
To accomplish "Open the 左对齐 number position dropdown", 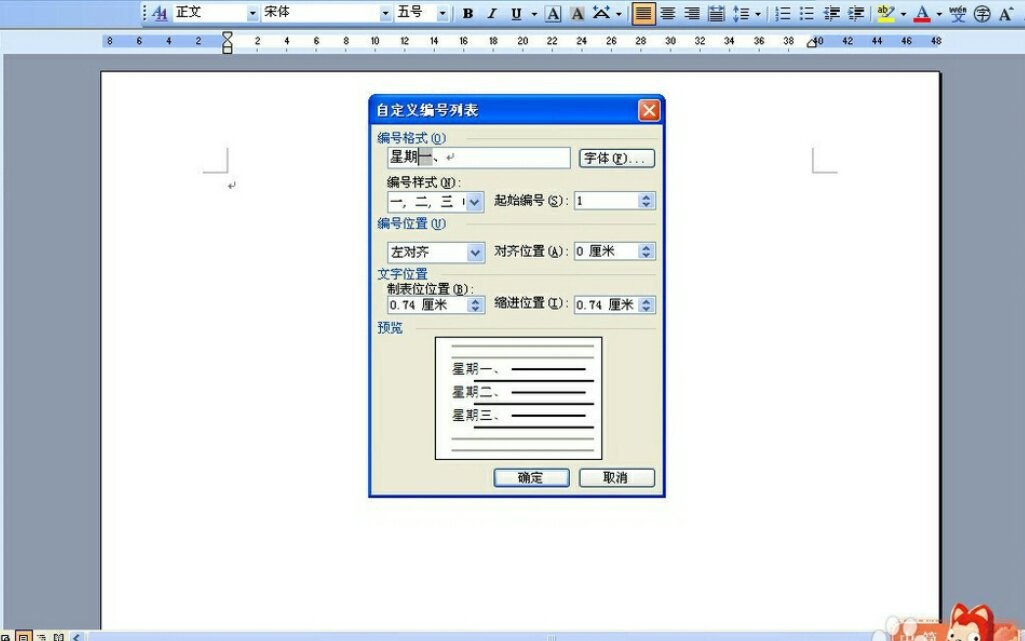I will 475,253.
